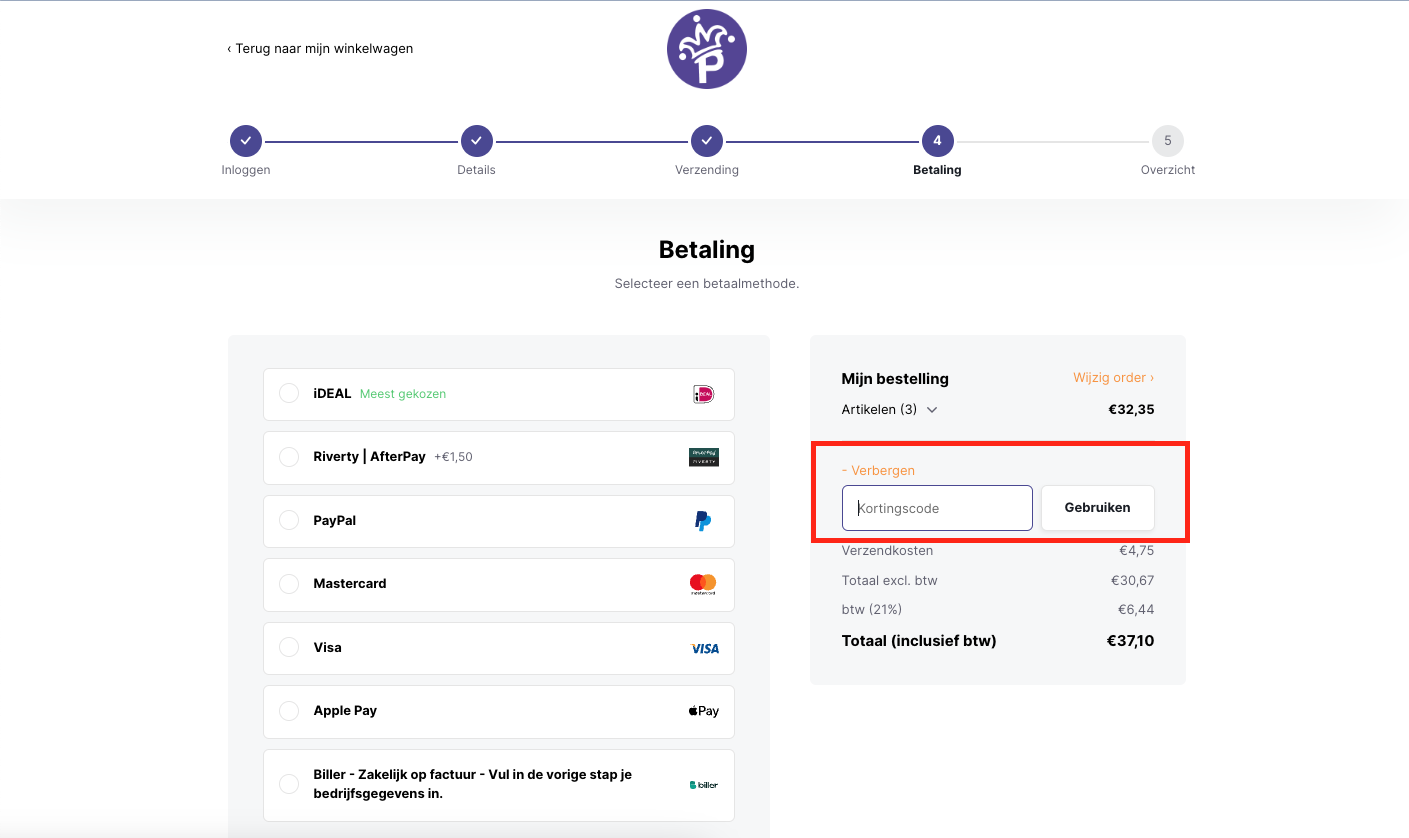Expand the Artikelen (3) chevron
Viewport: 1409px width, 838px height.
point(932,410)
